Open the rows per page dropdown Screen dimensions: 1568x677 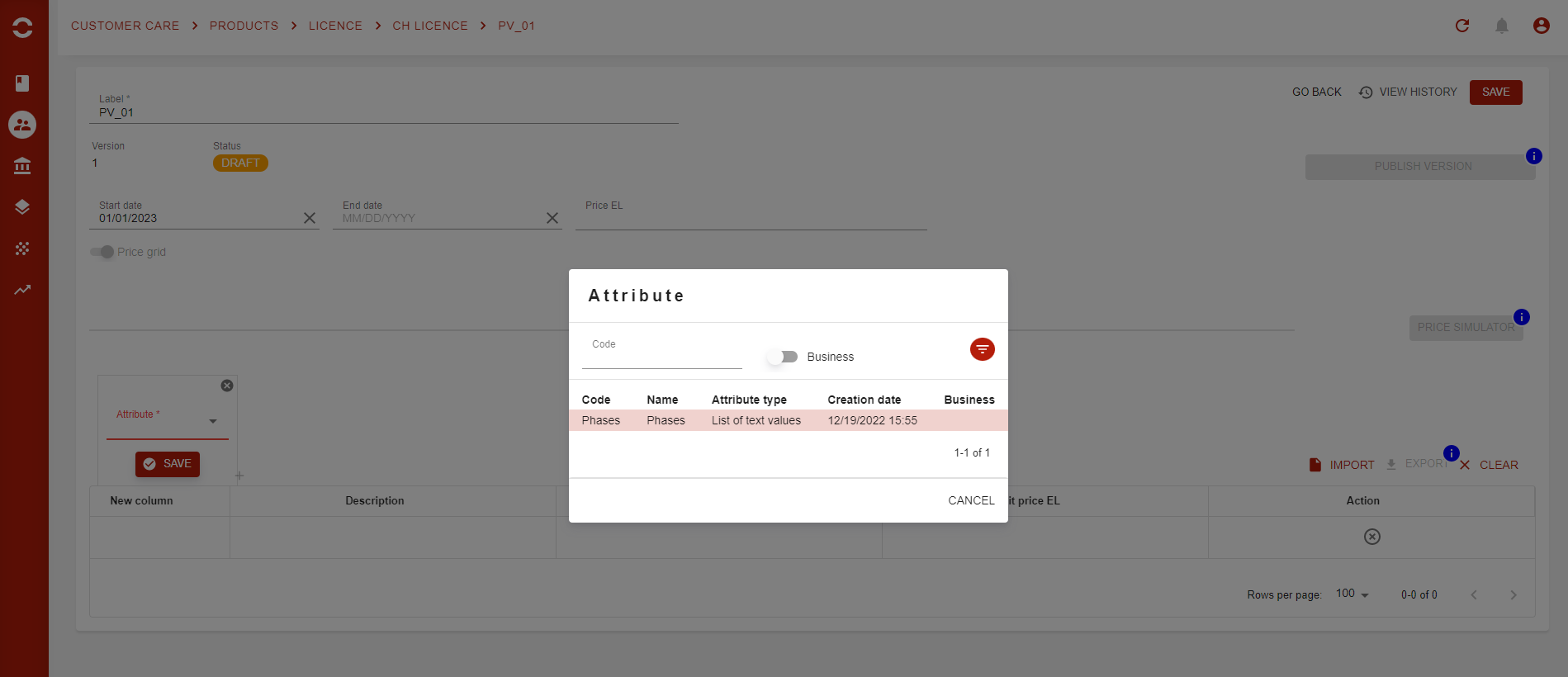point(1352,594)
